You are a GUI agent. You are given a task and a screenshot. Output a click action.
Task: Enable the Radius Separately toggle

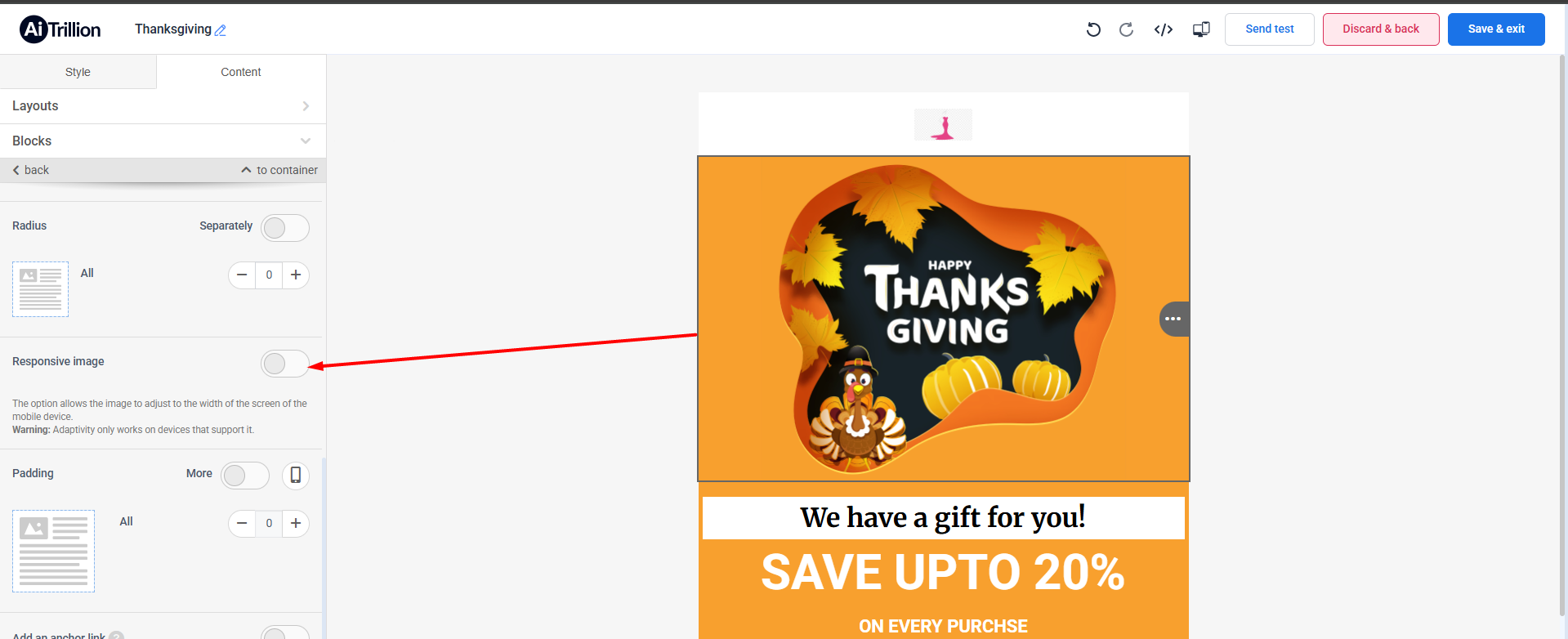tap(285, 228)
